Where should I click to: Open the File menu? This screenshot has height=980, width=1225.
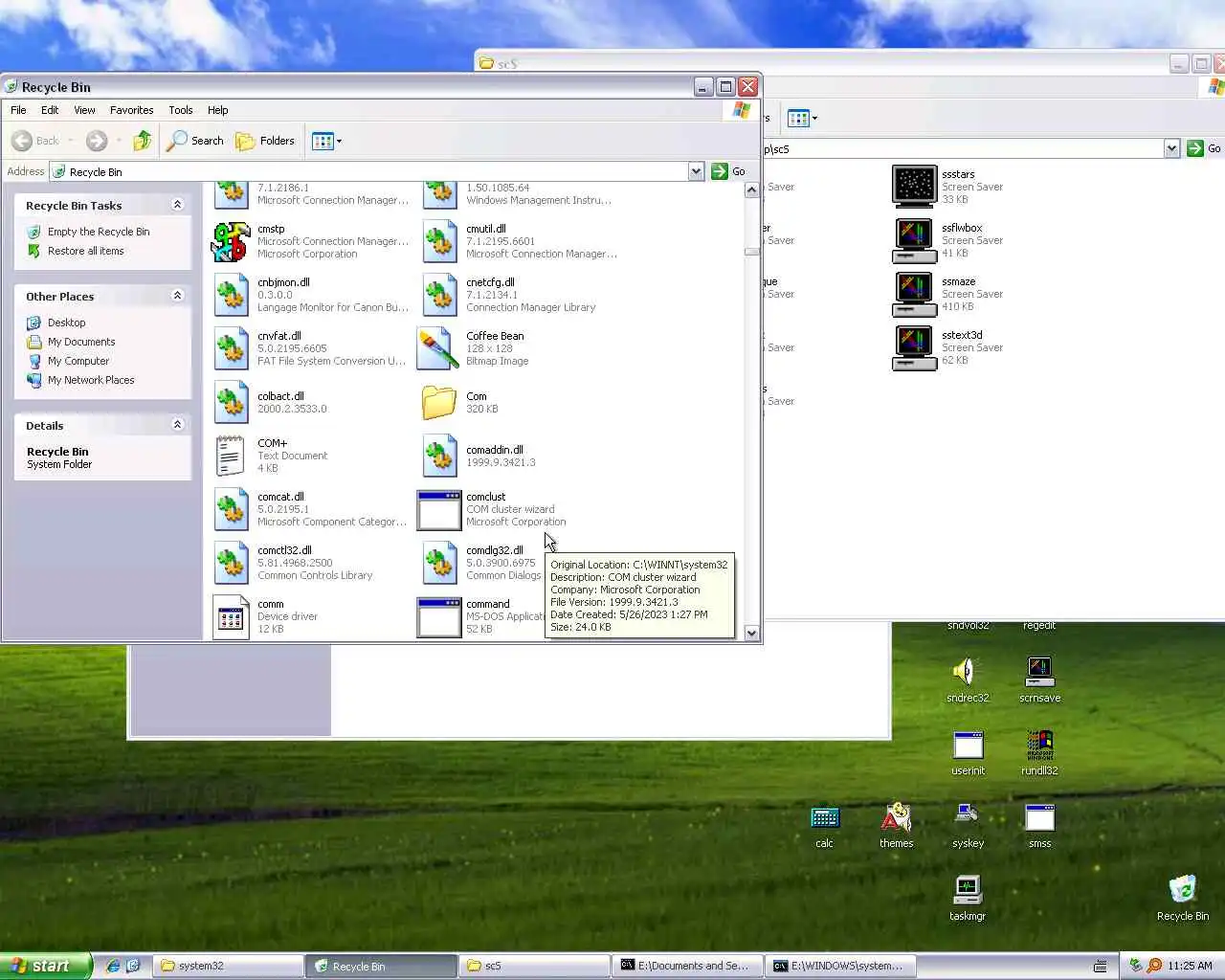(x=18, y=110)
